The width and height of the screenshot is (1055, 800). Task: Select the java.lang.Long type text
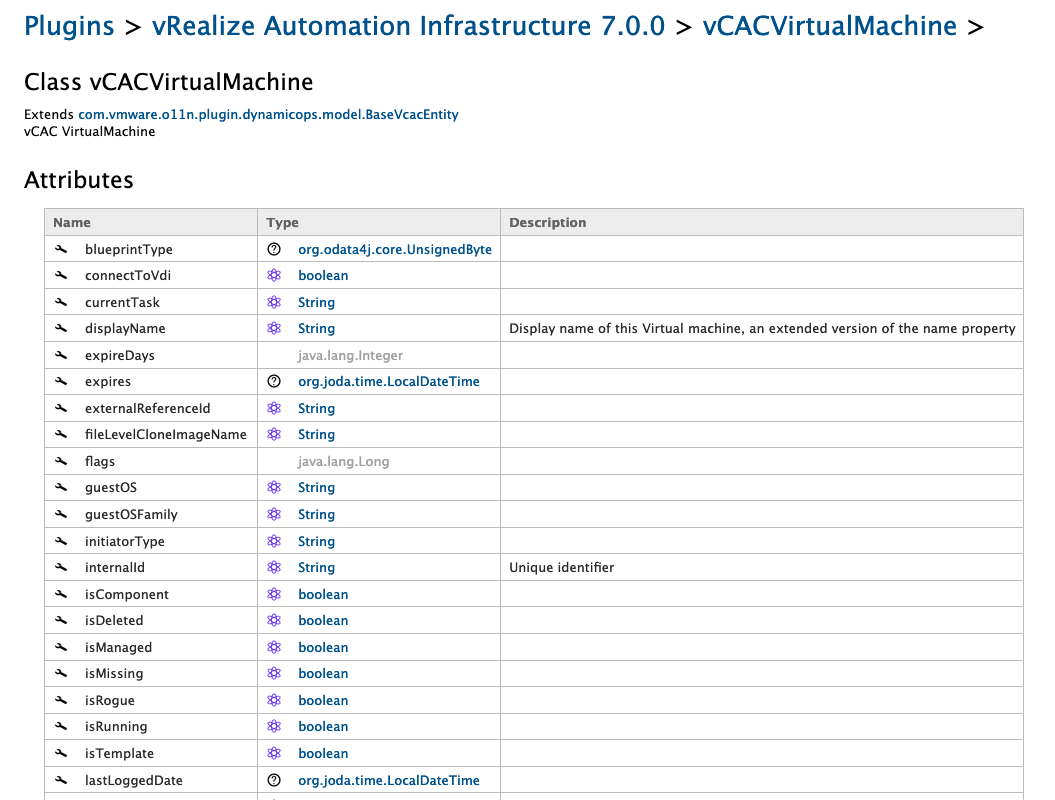344,462
